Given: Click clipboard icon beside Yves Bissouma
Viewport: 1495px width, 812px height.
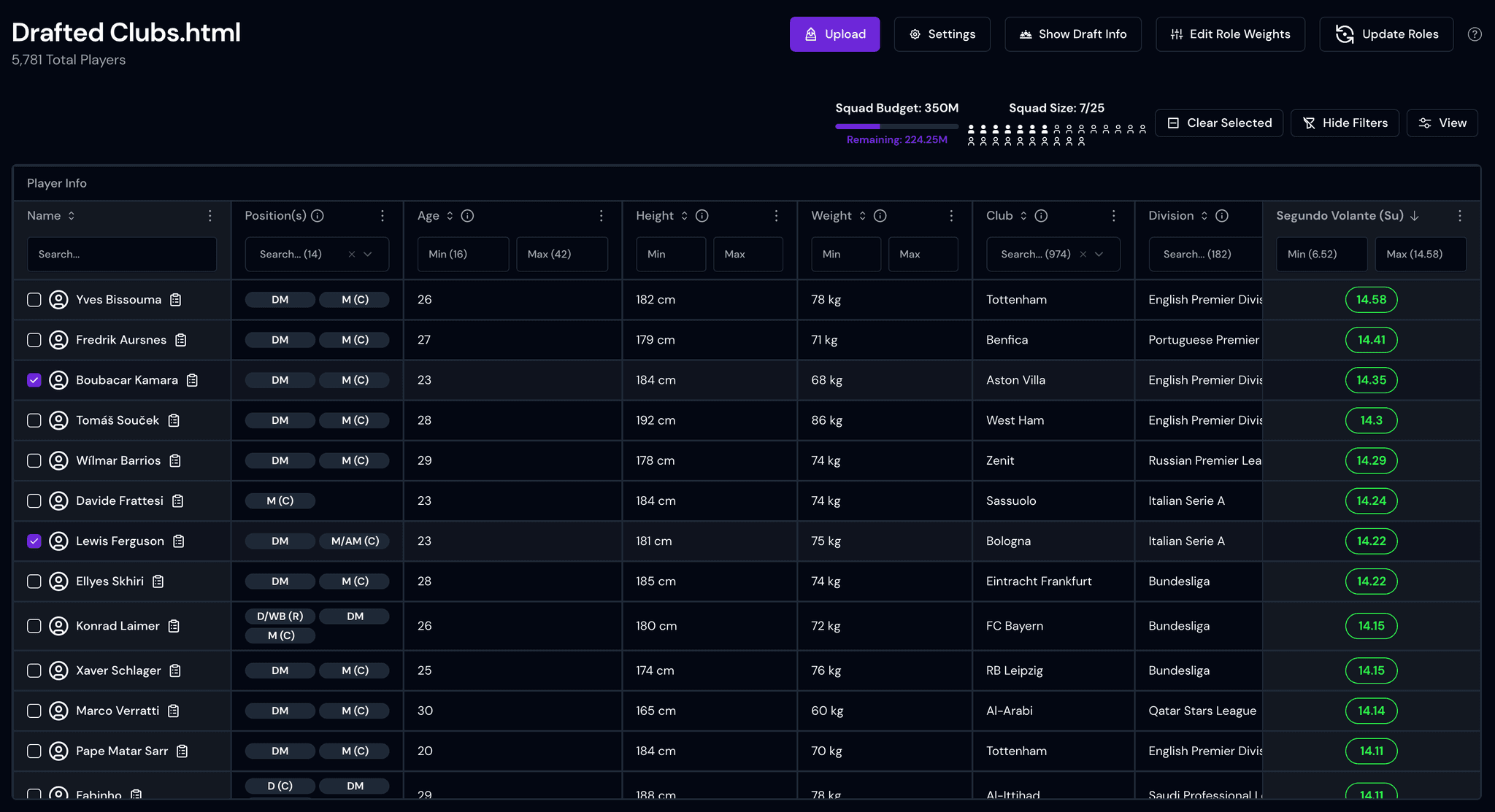Looking at the screenshot, I should click(x=176, y=300).
